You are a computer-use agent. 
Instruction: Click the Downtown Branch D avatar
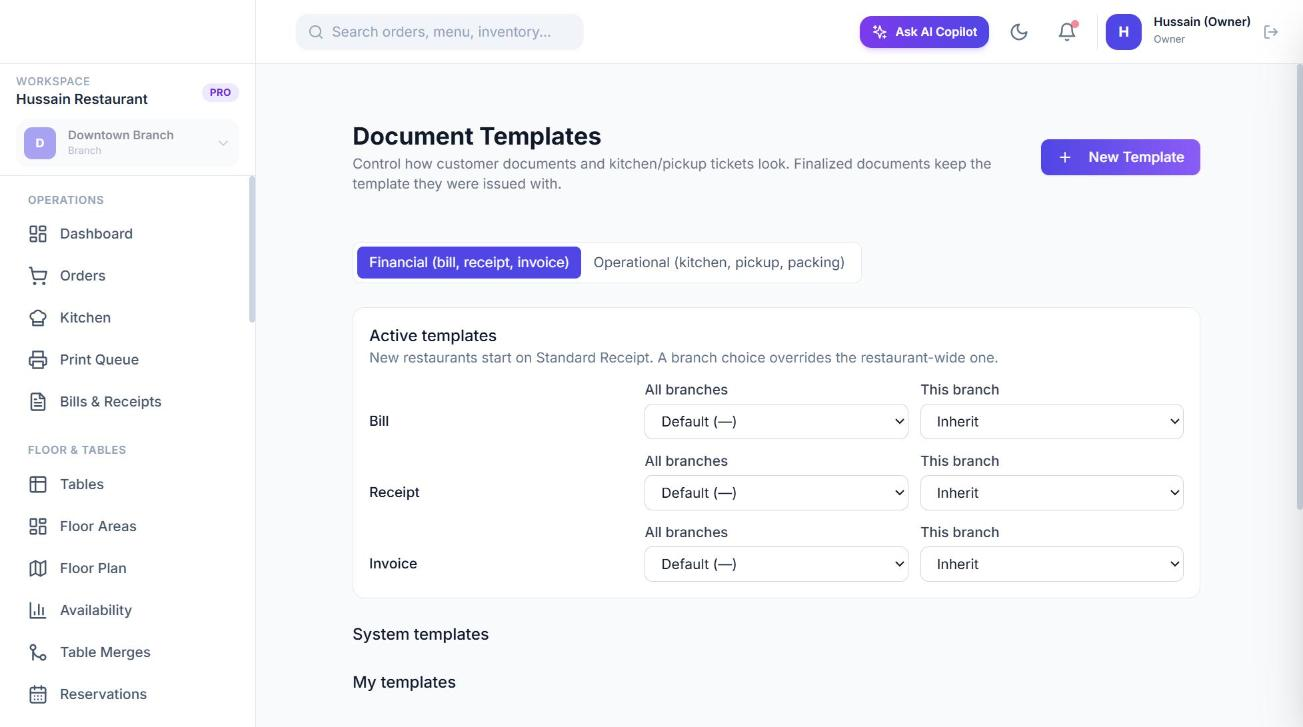click(40, 143)
